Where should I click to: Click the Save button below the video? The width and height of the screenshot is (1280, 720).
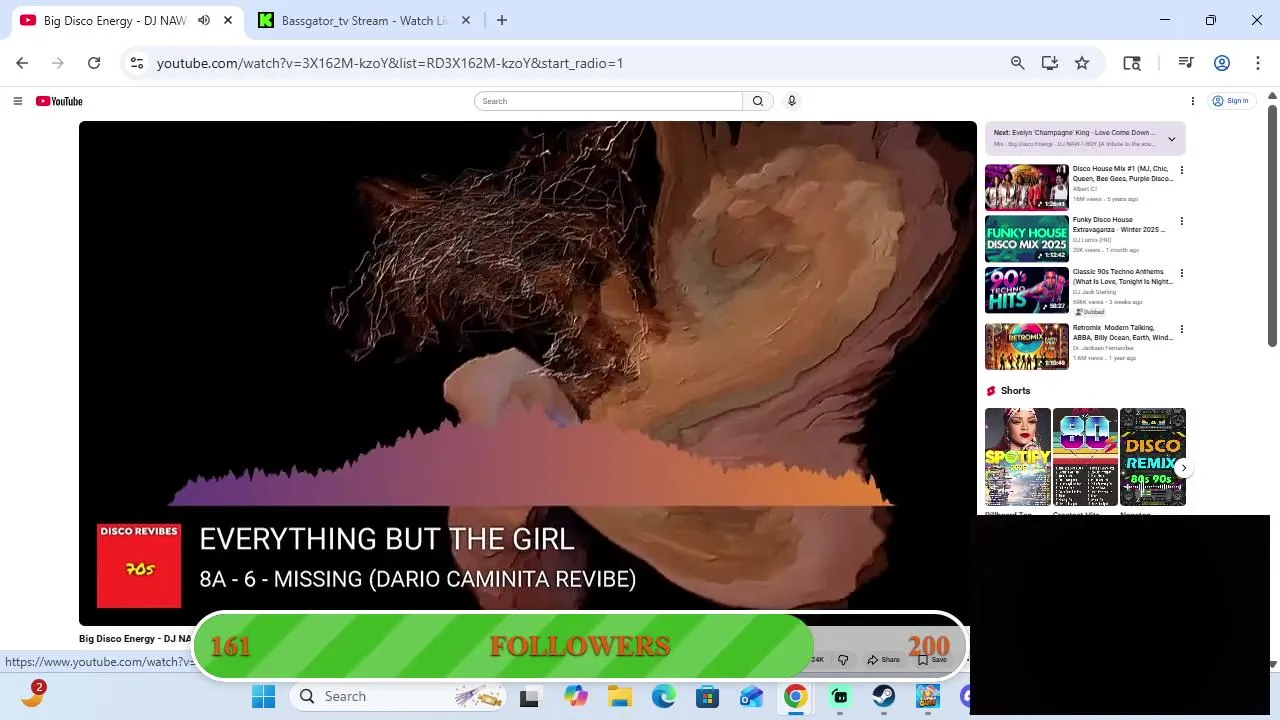[x=932, y=660]
